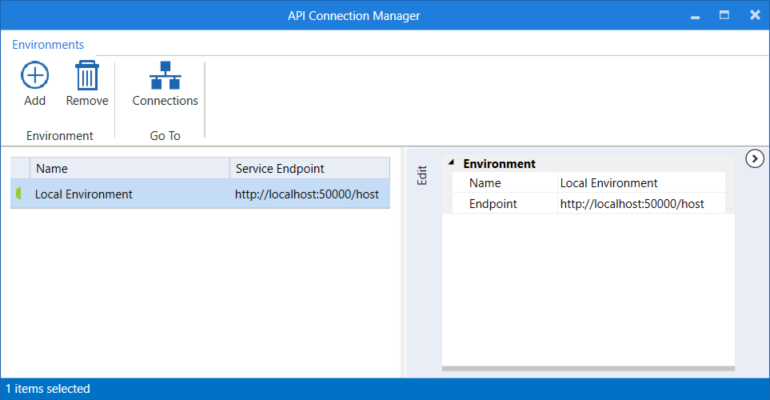Select the Name property label
The image size is (770, 400).
click(505, 183)
